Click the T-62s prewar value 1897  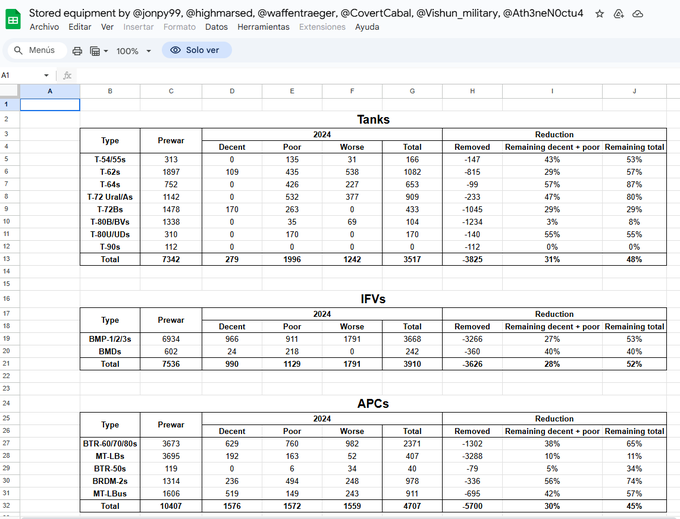pos(171,172)
